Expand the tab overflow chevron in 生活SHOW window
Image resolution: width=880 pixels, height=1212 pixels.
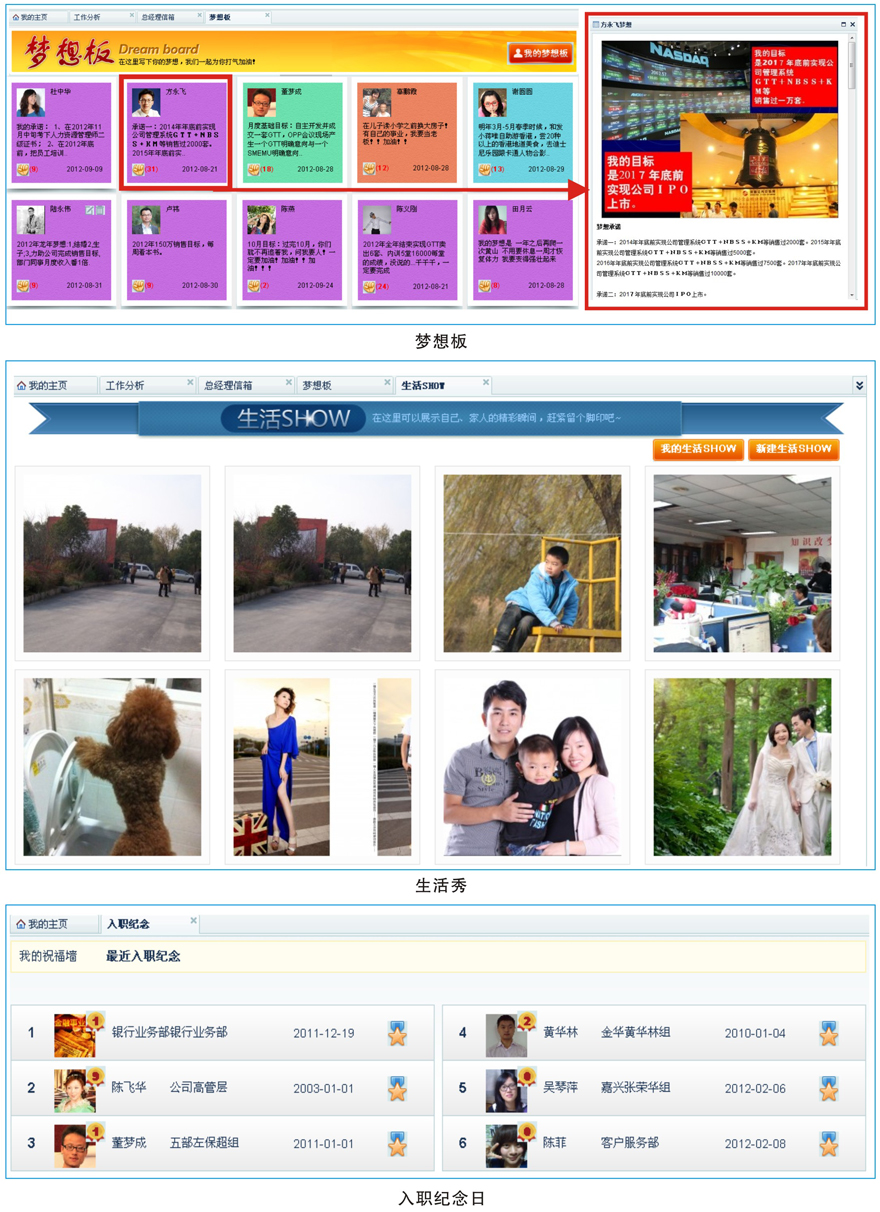click(858, 385)
